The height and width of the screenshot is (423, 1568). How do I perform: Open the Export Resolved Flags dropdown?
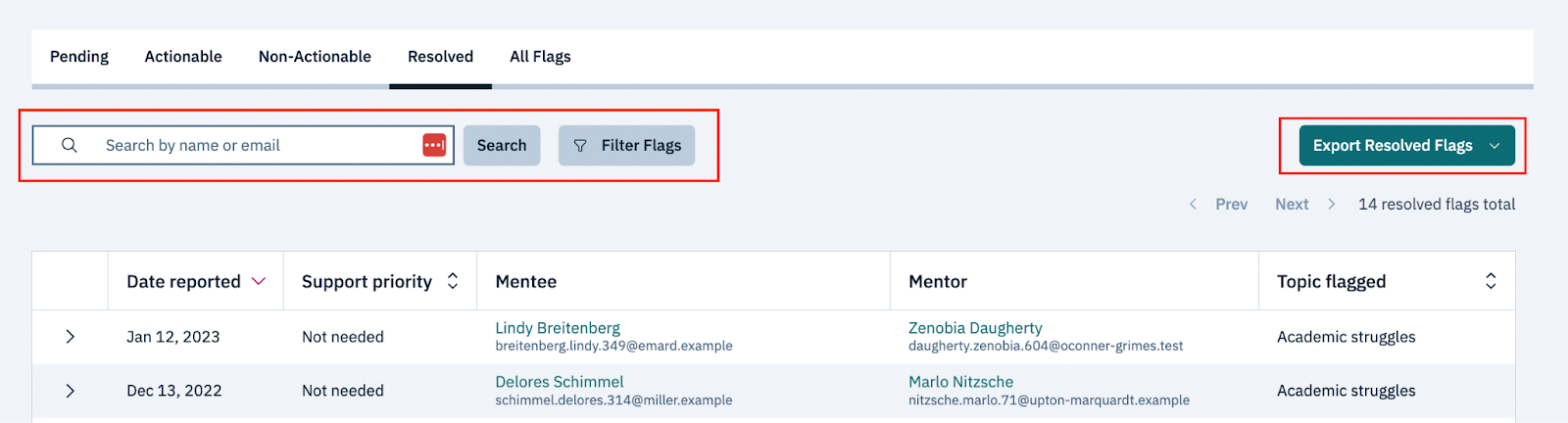[1407, 145]
